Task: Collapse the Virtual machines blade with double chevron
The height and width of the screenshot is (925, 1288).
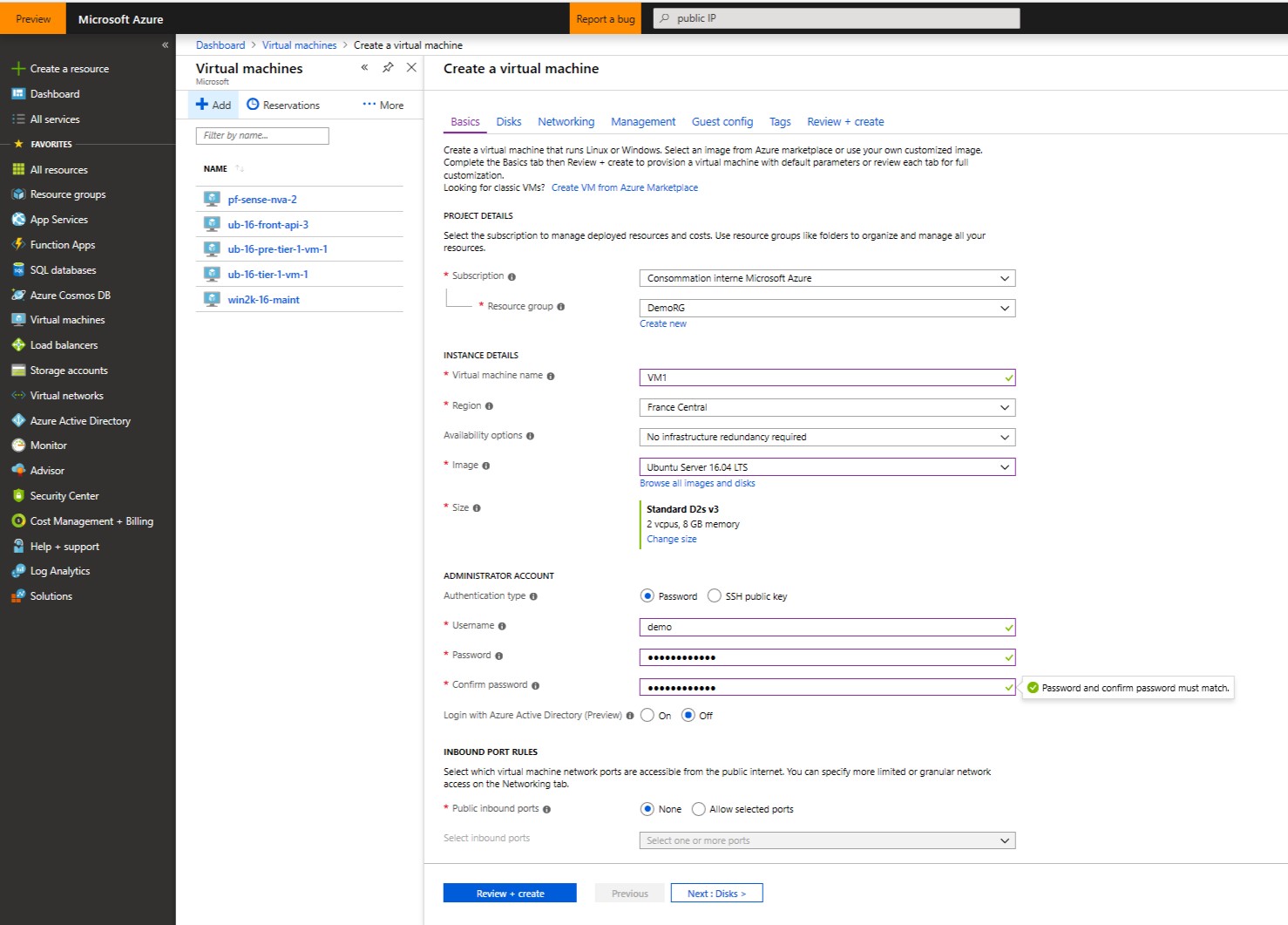Action: pyautogui.click(x=364, y=67)
